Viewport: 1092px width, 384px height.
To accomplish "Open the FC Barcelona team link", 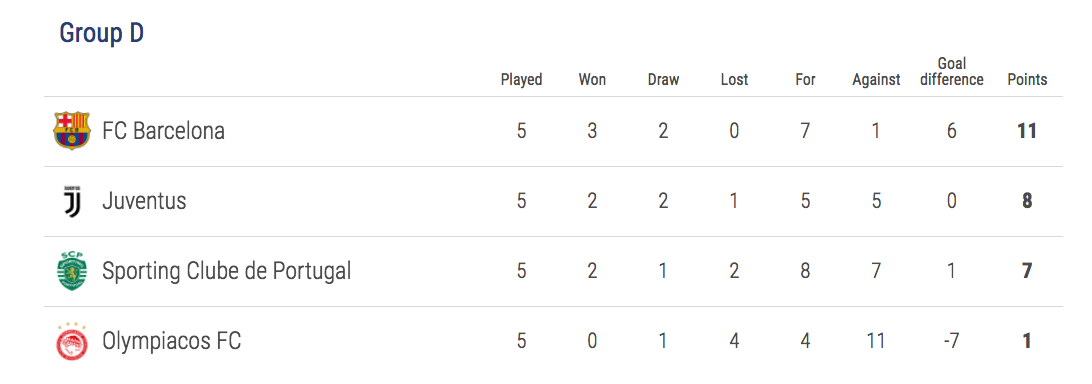I will [x=164, y=131].
